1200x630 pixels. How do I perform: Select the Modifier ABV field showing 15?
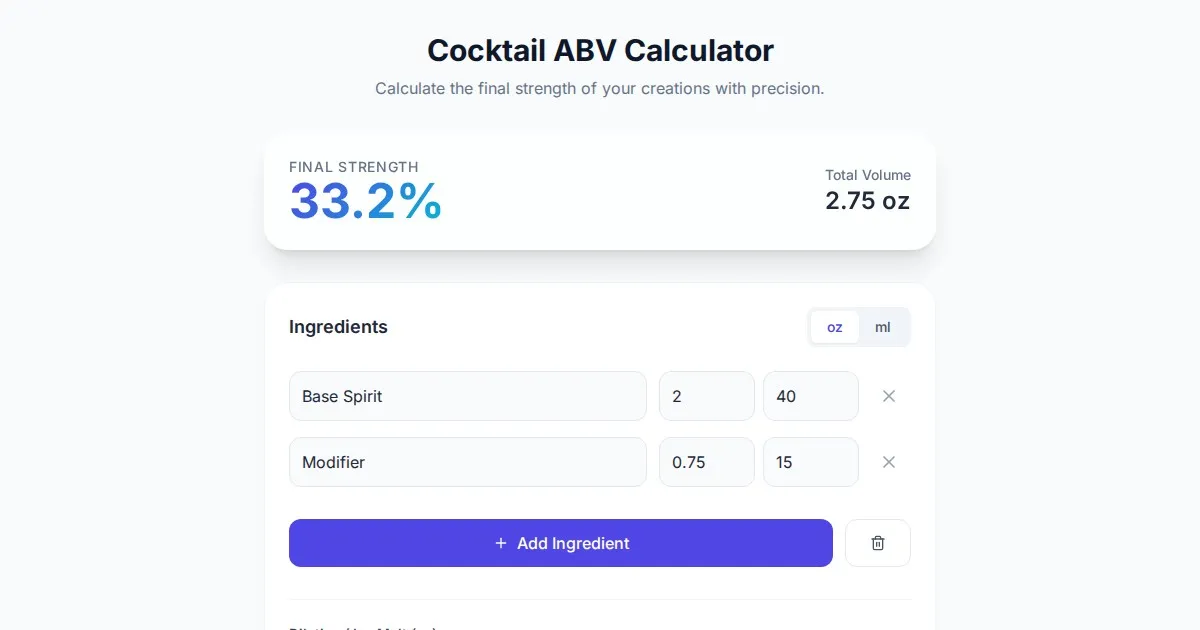coord(810,462)
